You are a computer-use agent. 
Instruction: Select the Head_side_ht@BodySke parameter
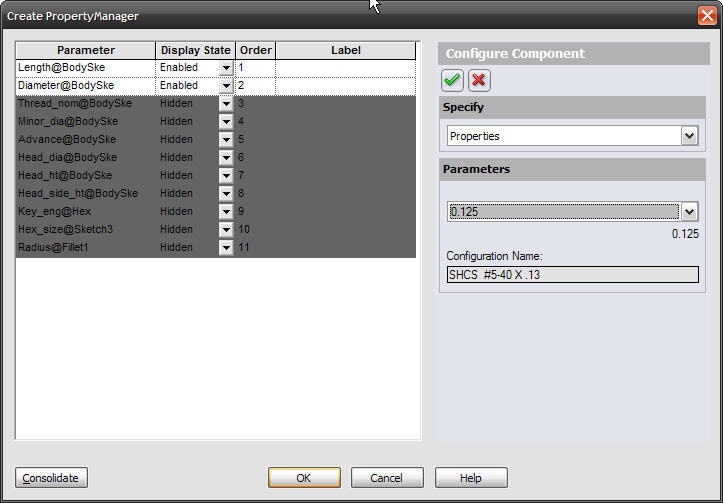coord(86,194)
